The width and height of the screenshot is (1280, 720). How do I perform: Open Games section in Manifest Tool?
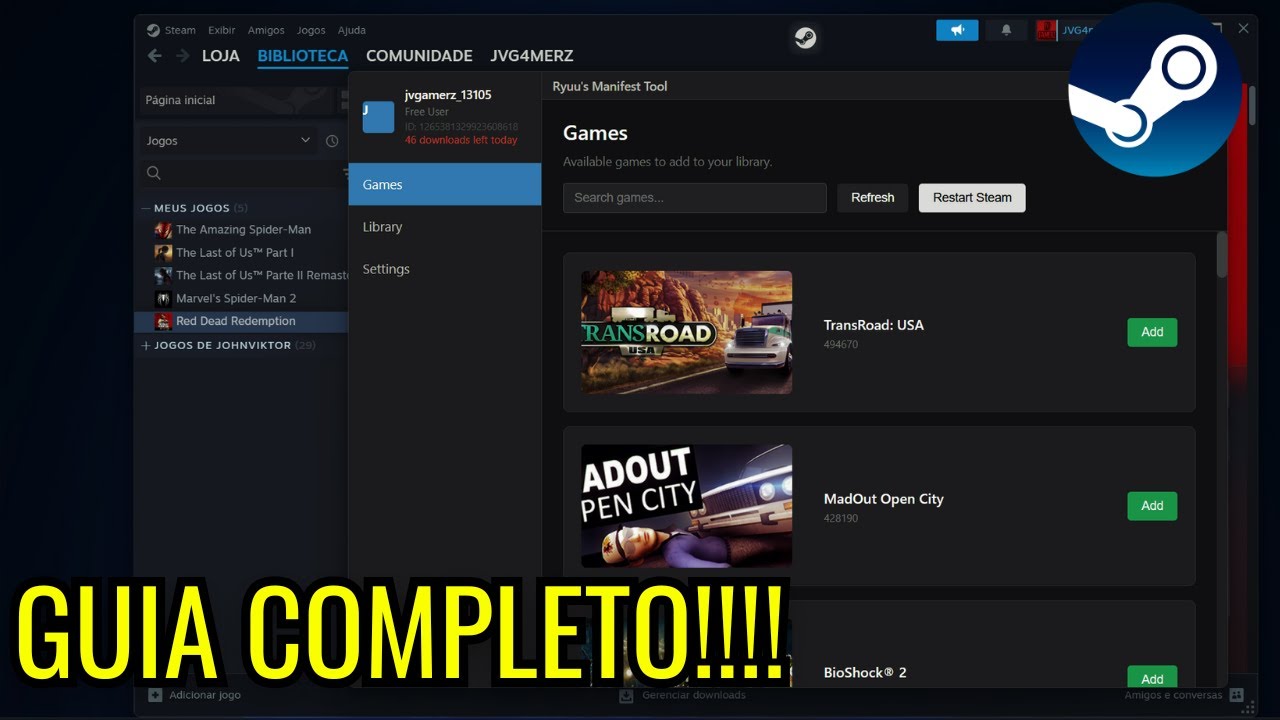coord(444,184)
